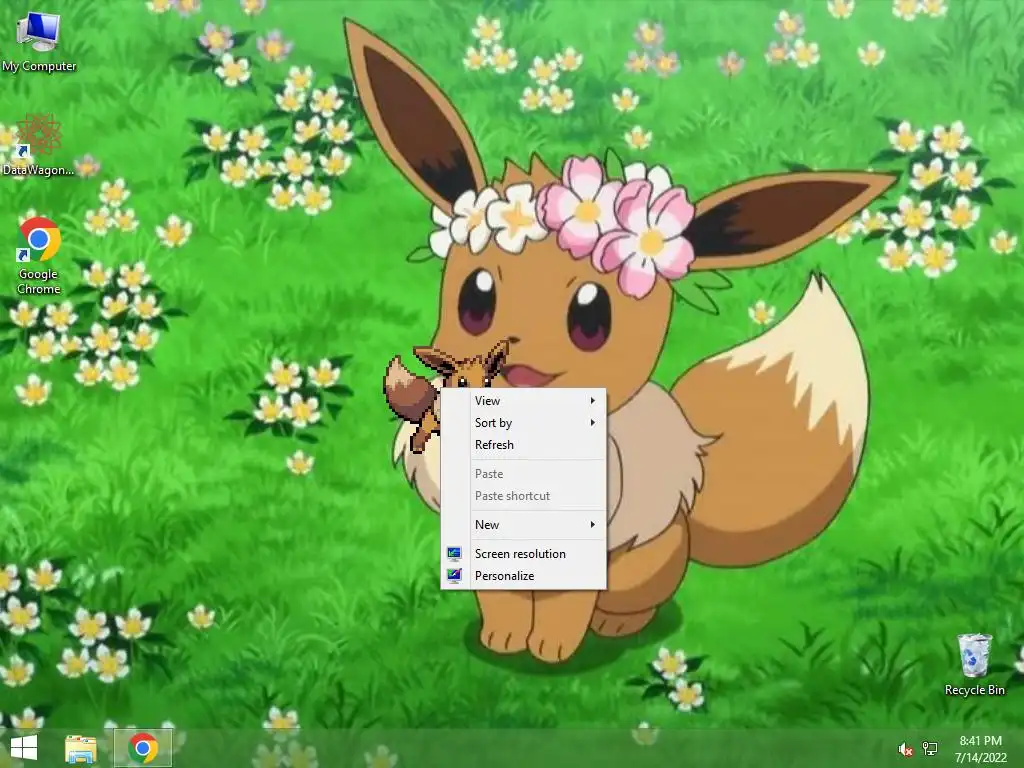
Task: Select the My Computer desktop icon
Action: point(39,40)
